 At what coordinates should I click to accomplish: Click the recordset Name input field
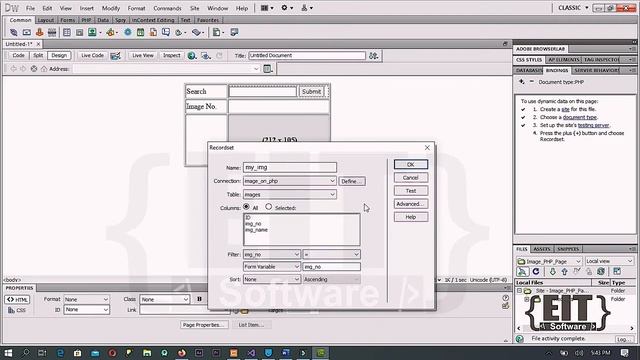point(289,167)
